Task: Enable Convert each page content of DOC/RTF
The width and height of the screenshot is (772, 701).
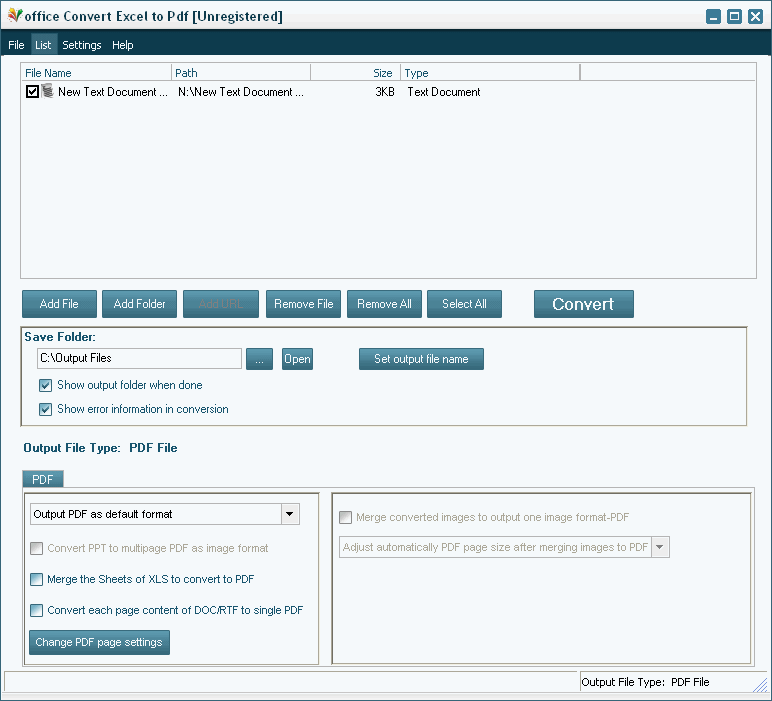Action: 37,610
